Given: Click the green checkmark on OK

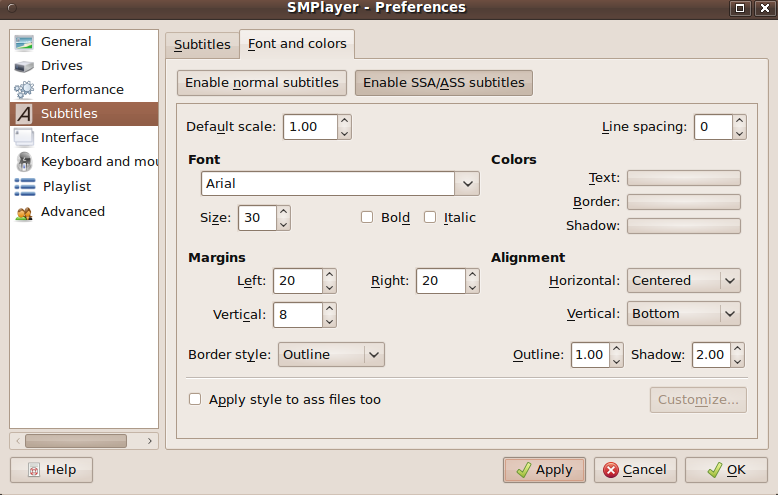Looking at the screenshot, I should 714,470.
